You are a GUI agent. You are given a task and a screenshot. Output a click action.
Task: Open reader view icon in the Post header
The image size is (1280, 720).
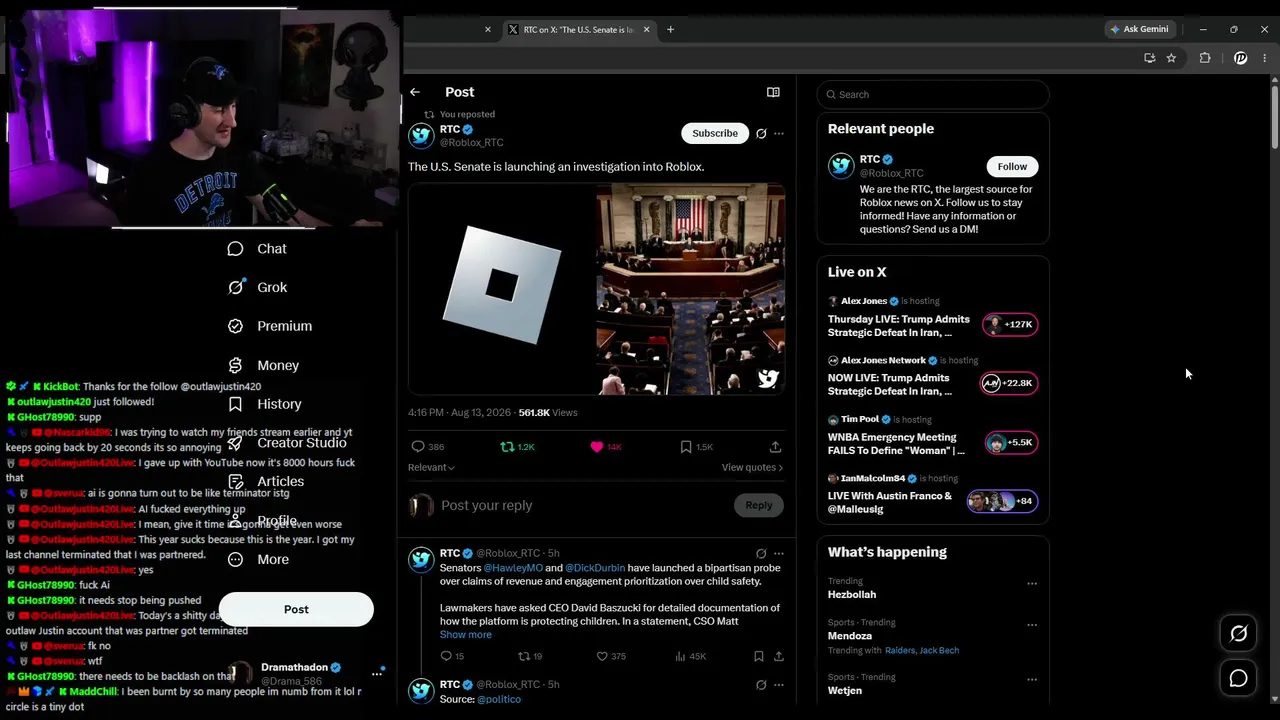[773, 92]
